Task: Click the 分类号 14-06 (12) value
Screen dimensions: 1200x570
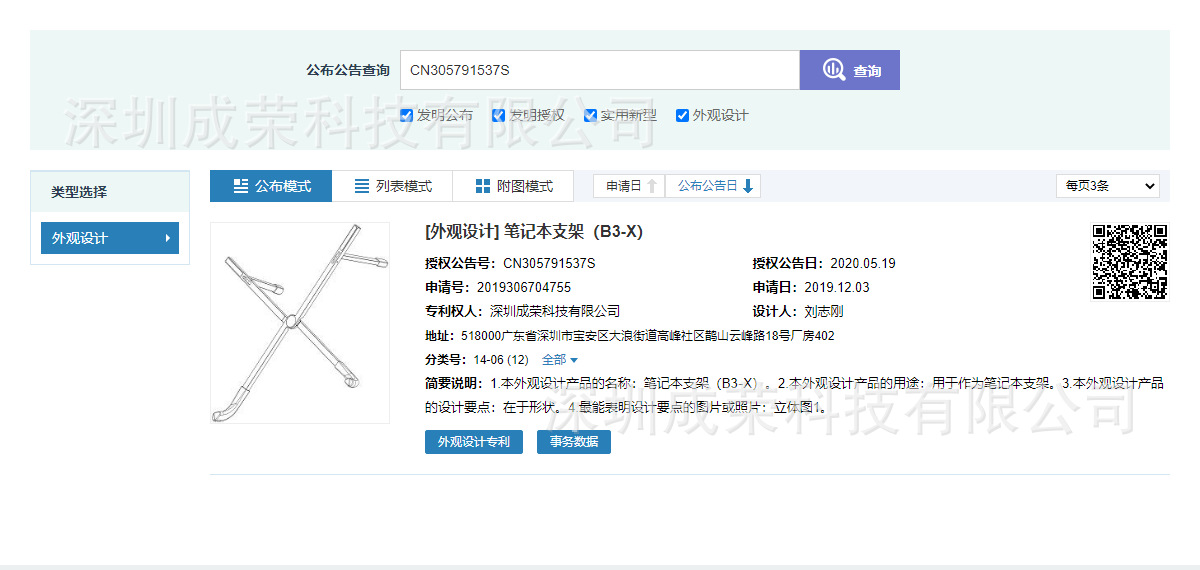Action: (503, 360)
